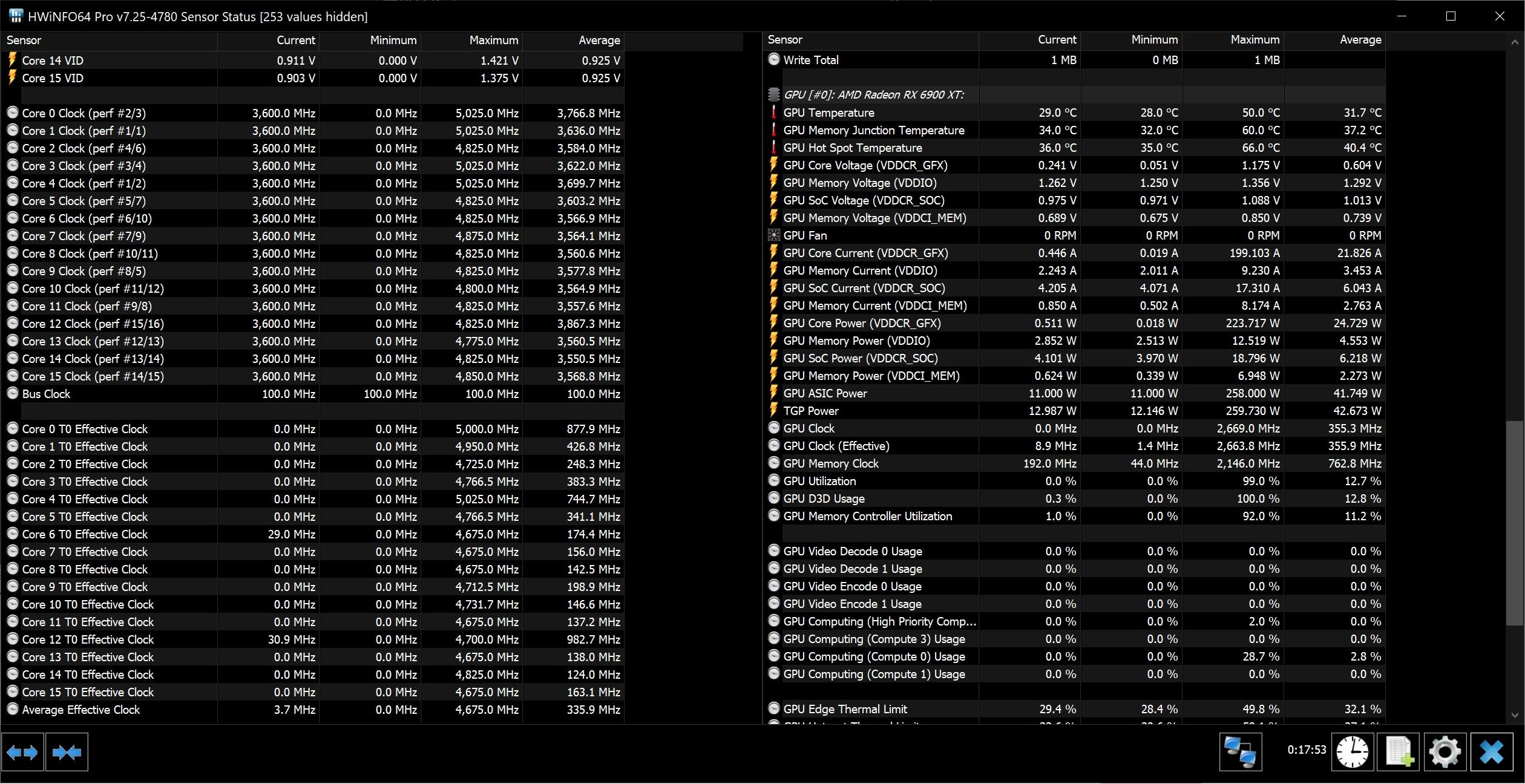Click the lightning icon of GPU ASIC Power
Image resolution: width=1525 pixels, height=784 pixels.
[x=773, y=393]
